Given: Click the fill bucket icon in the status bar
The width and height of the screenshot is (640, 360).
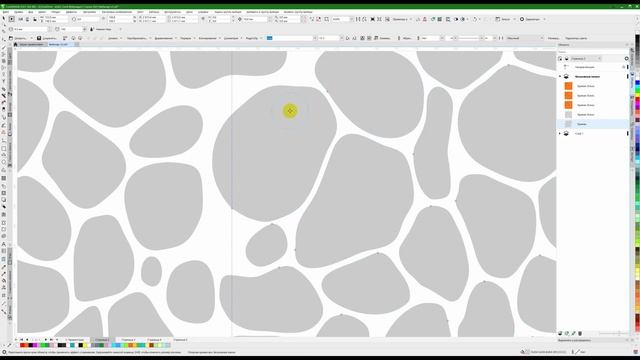Looking at the screenshot, I should tap(523, 351).
